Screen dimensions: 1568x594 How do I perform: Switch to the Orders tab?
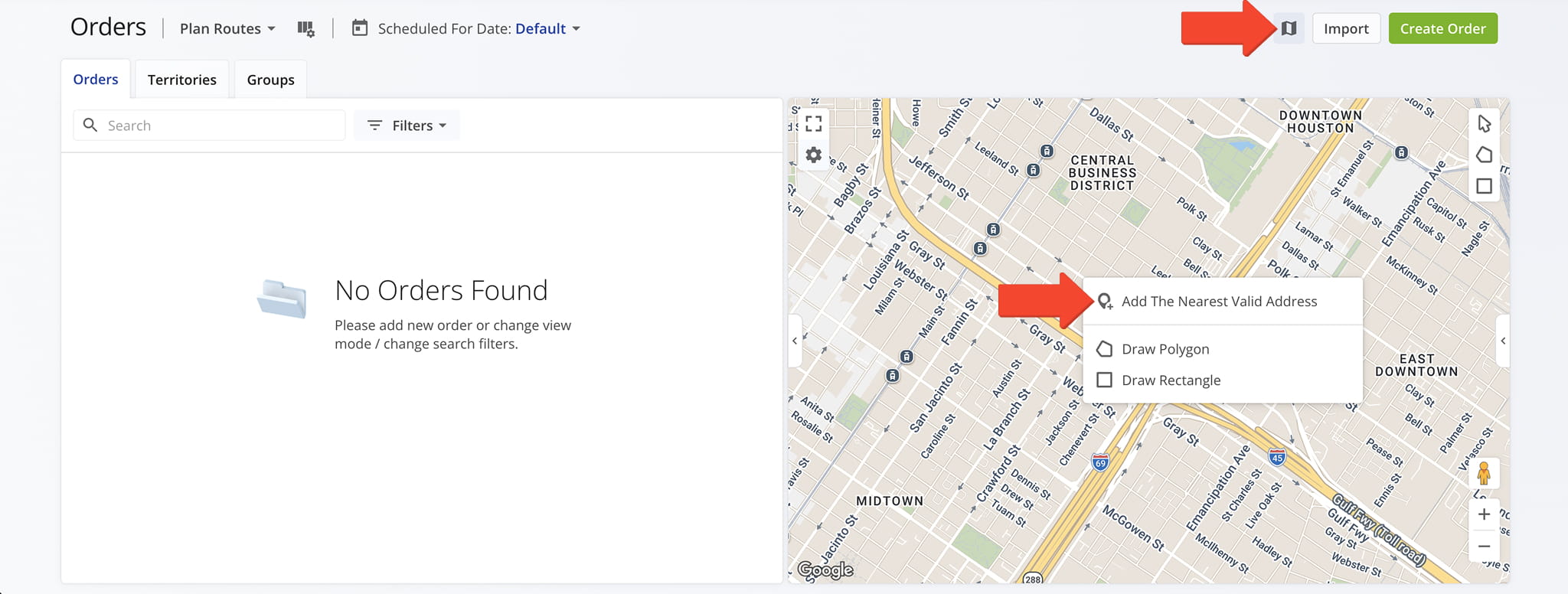tap(96, 79)
